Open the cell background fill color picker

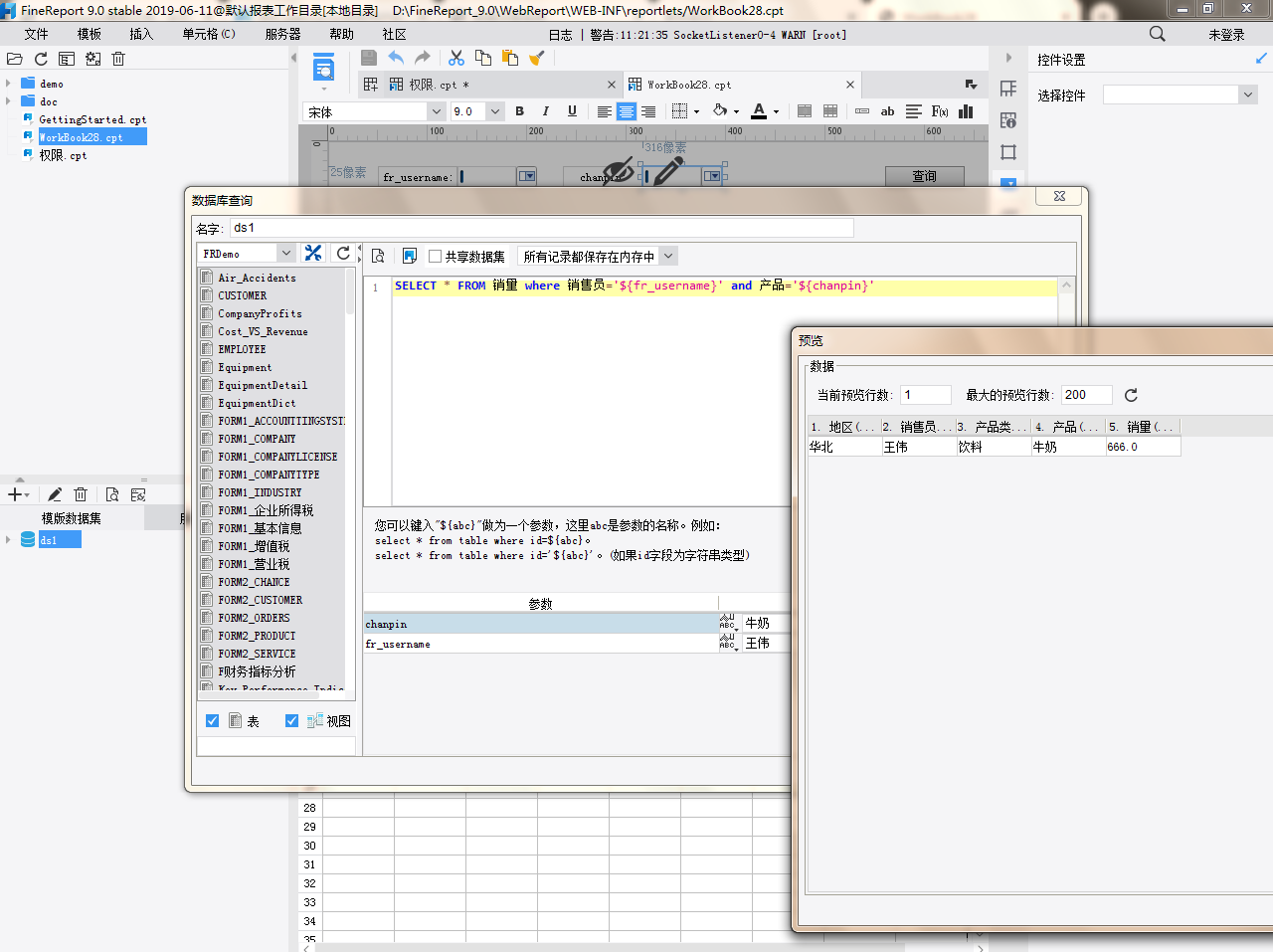tap(726, 111)
